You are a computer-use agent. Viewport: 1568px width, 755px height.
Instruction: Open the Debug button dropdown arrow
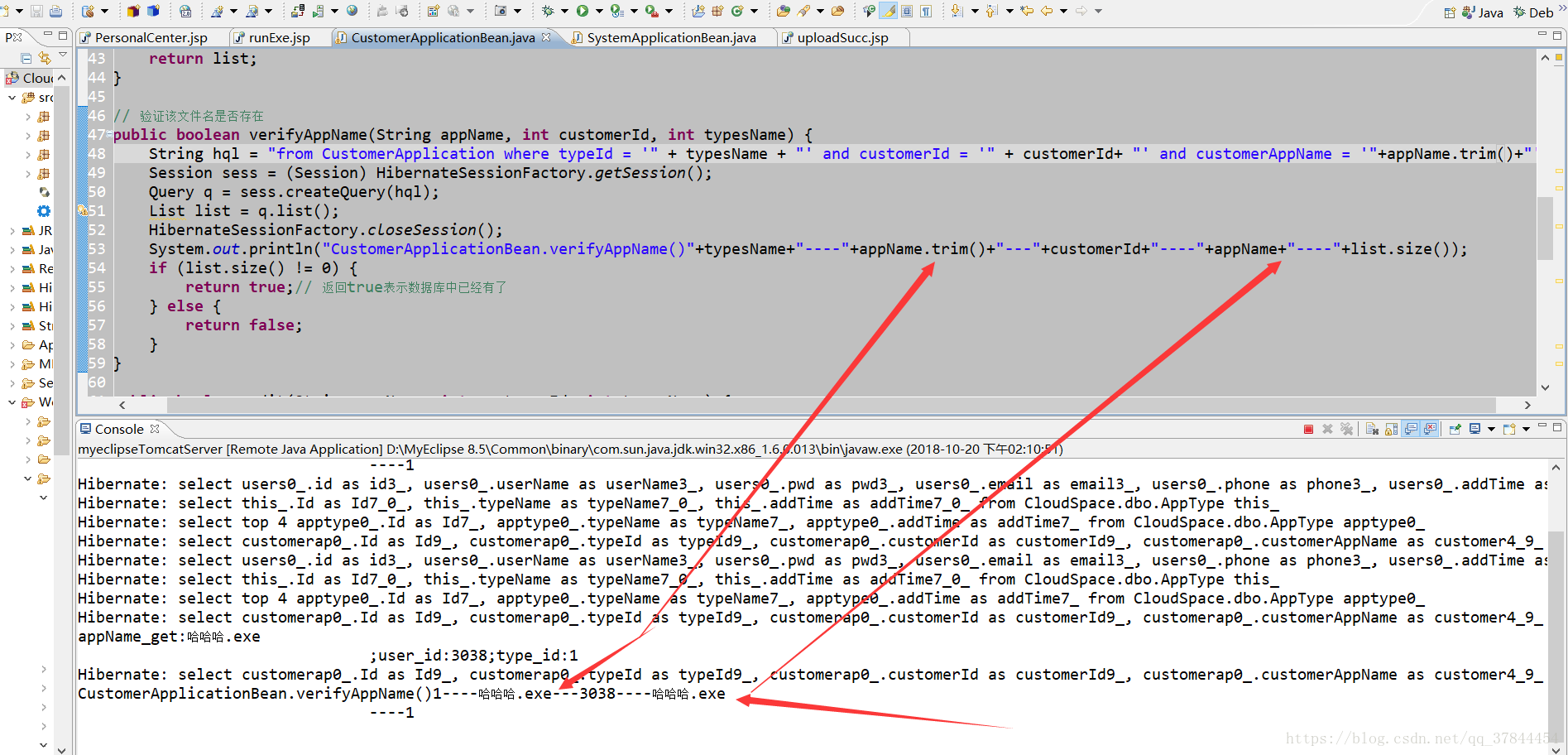(x=564, y=11)
